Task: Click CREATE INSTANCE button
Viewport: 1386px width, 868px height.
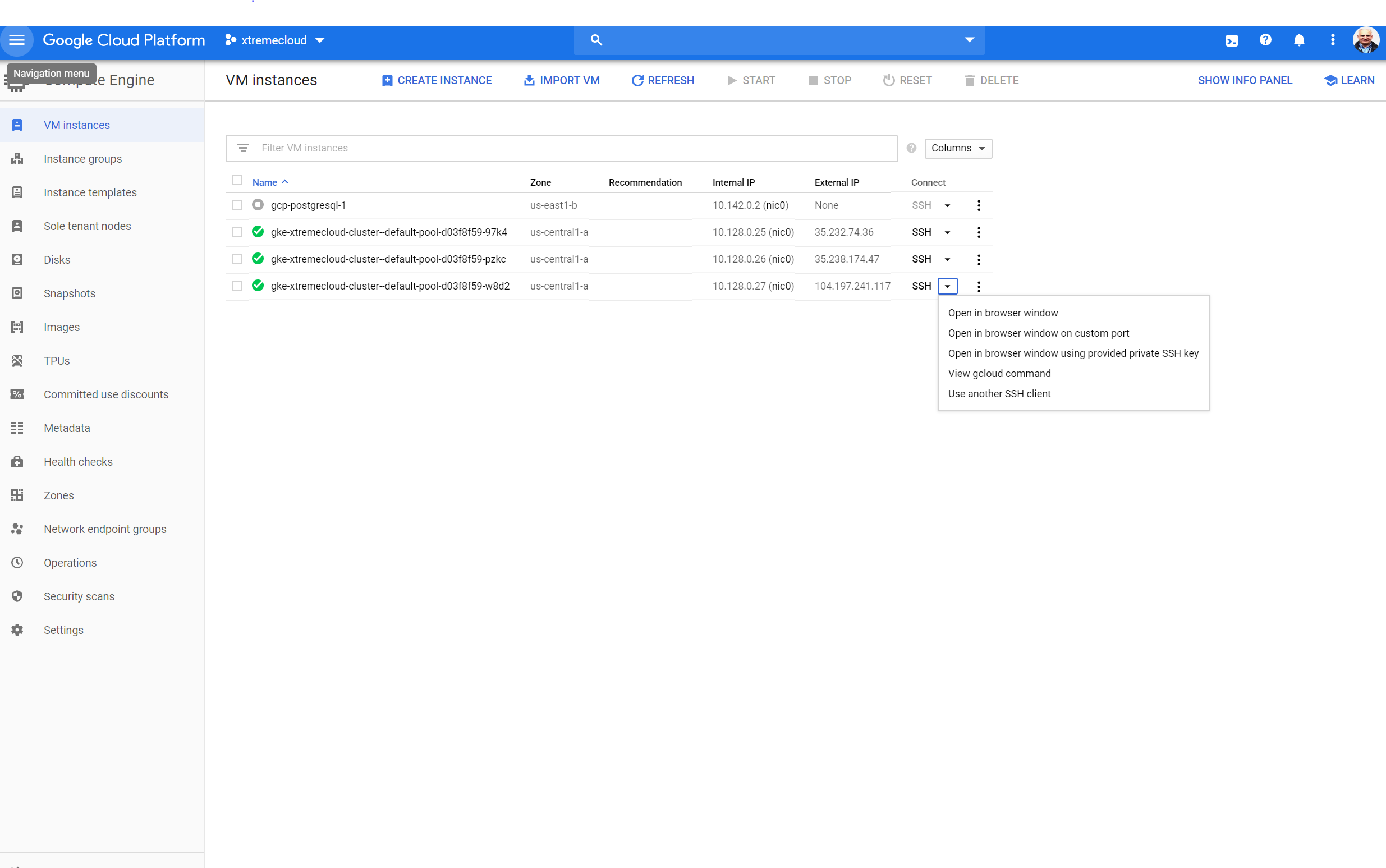Action: tap(437, 81)
